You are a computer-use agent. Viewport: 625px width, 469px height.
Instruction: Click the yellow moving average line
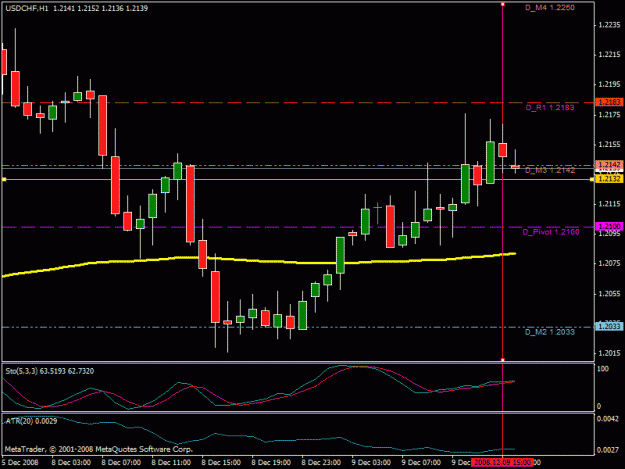click(259, 261)
